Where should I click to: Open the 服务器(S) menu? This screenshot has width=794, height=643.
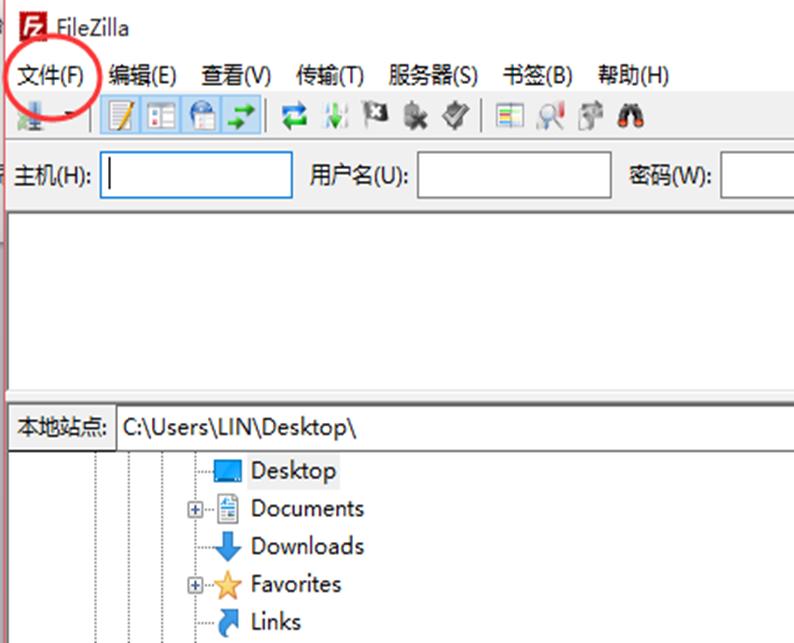[433, 76]
